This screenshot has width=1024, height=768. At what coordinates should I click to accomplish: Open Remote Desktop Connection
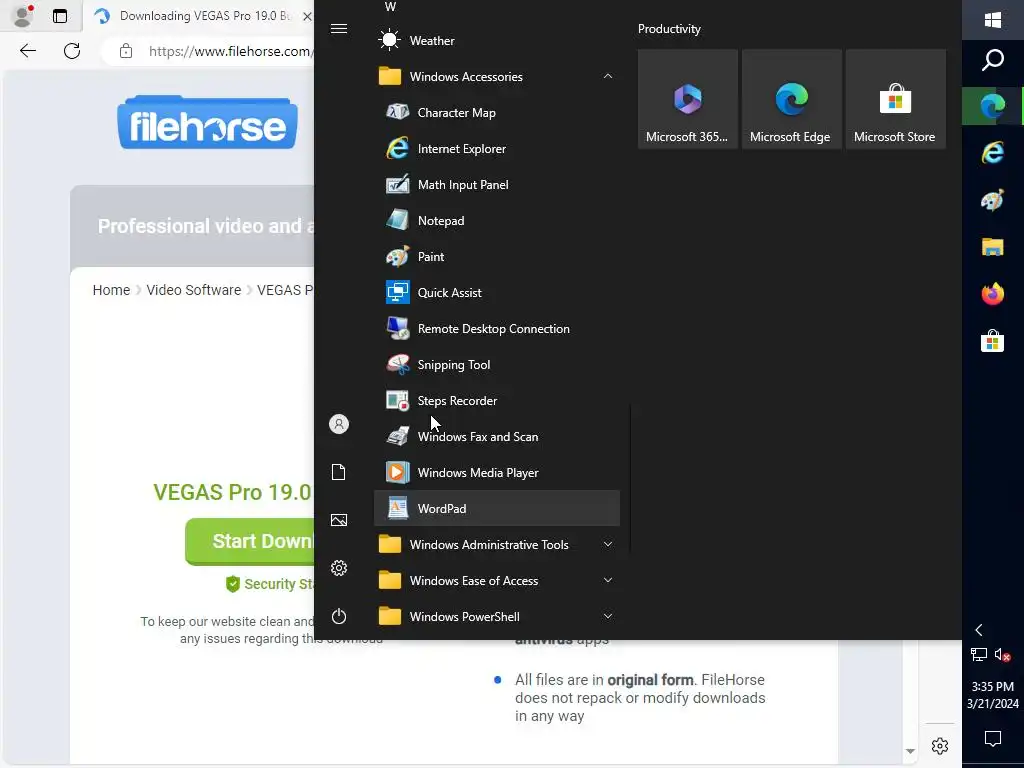(x=496, y=328)
